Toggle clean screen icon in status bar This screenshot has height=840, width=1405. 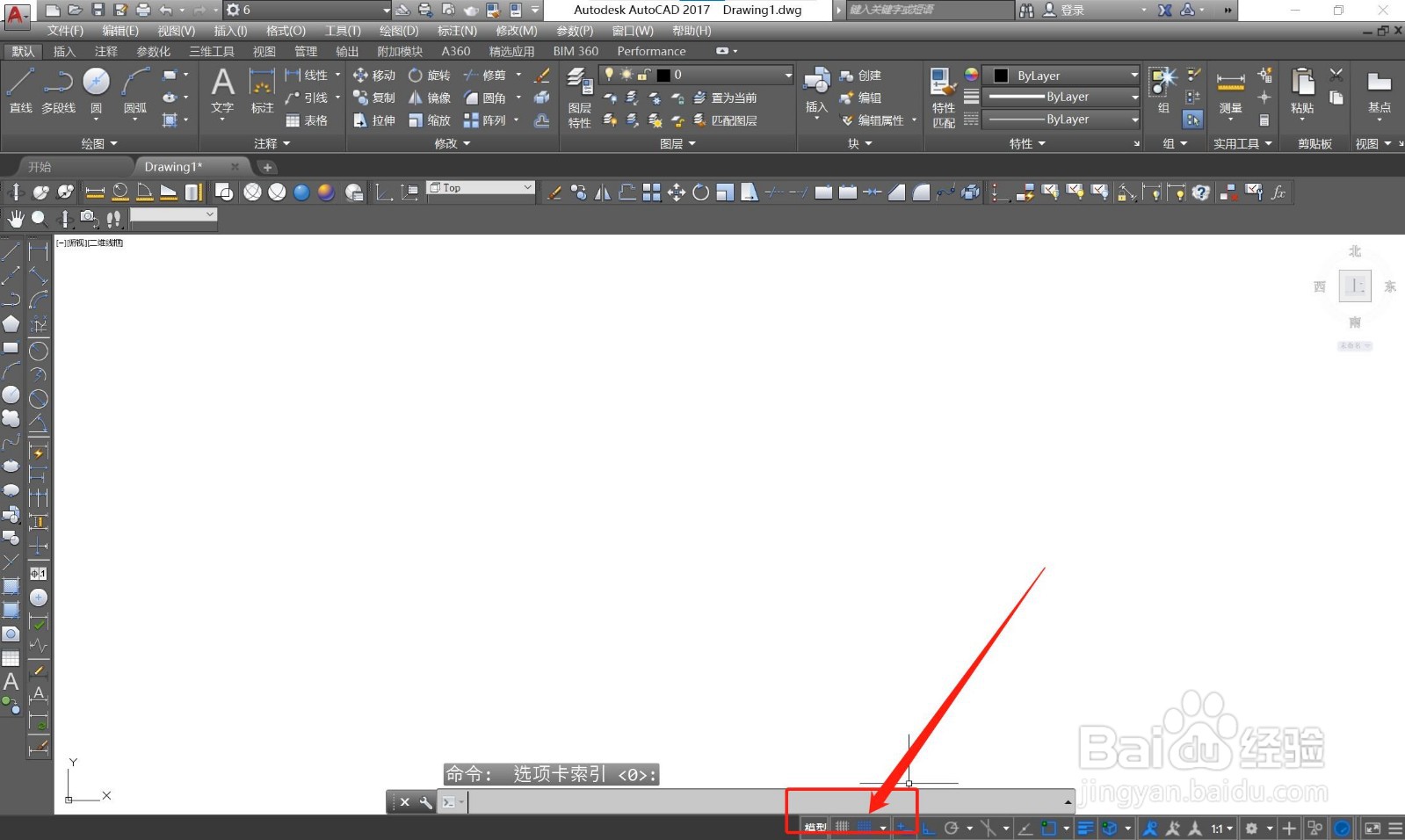coord(1372,828)
